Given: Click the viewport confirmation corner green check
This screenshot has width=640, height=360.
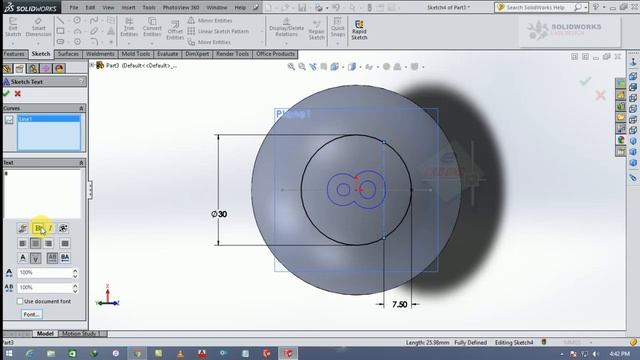Looking at the screenshot, I should (x=585, y=81).
